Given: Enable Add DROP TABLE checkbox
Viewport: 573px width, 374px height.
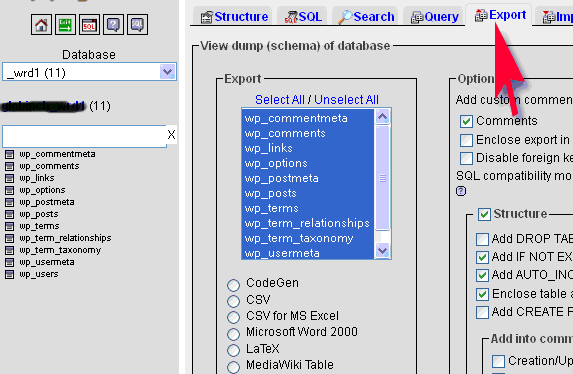Looking at the screenshot, I should [482, 239].
